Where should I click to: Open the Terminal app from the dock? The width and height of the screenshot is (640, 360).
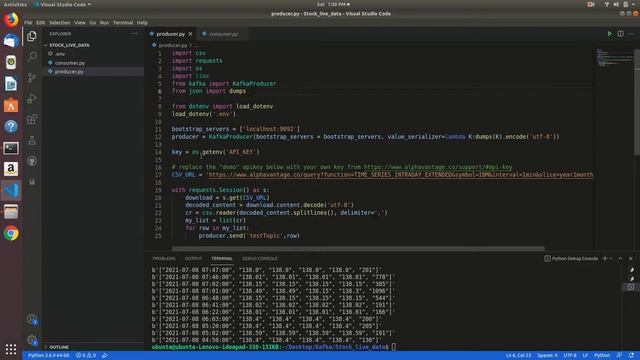tap(11, 148)
